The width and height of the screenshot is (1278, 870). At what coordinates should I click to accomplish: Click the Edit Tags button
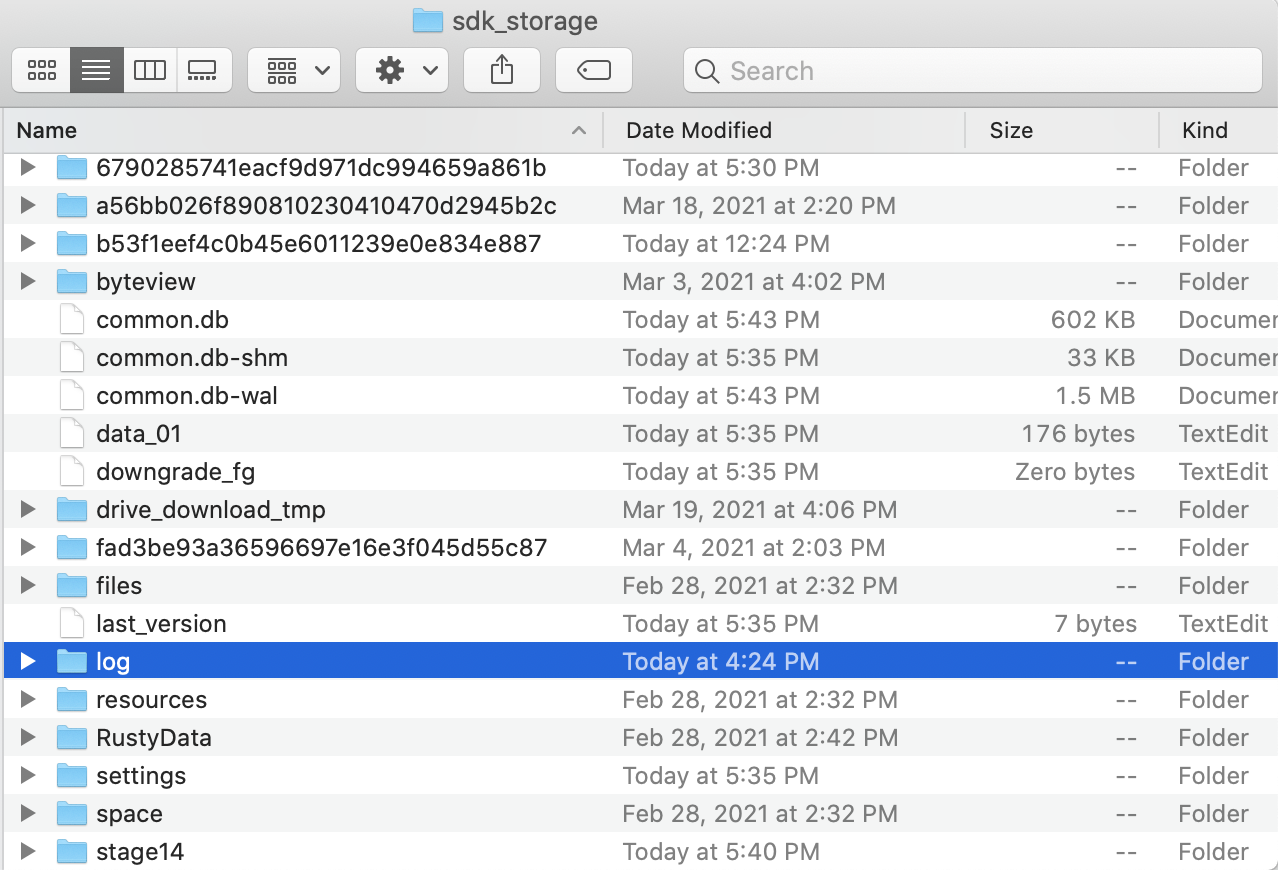(594, 70)
